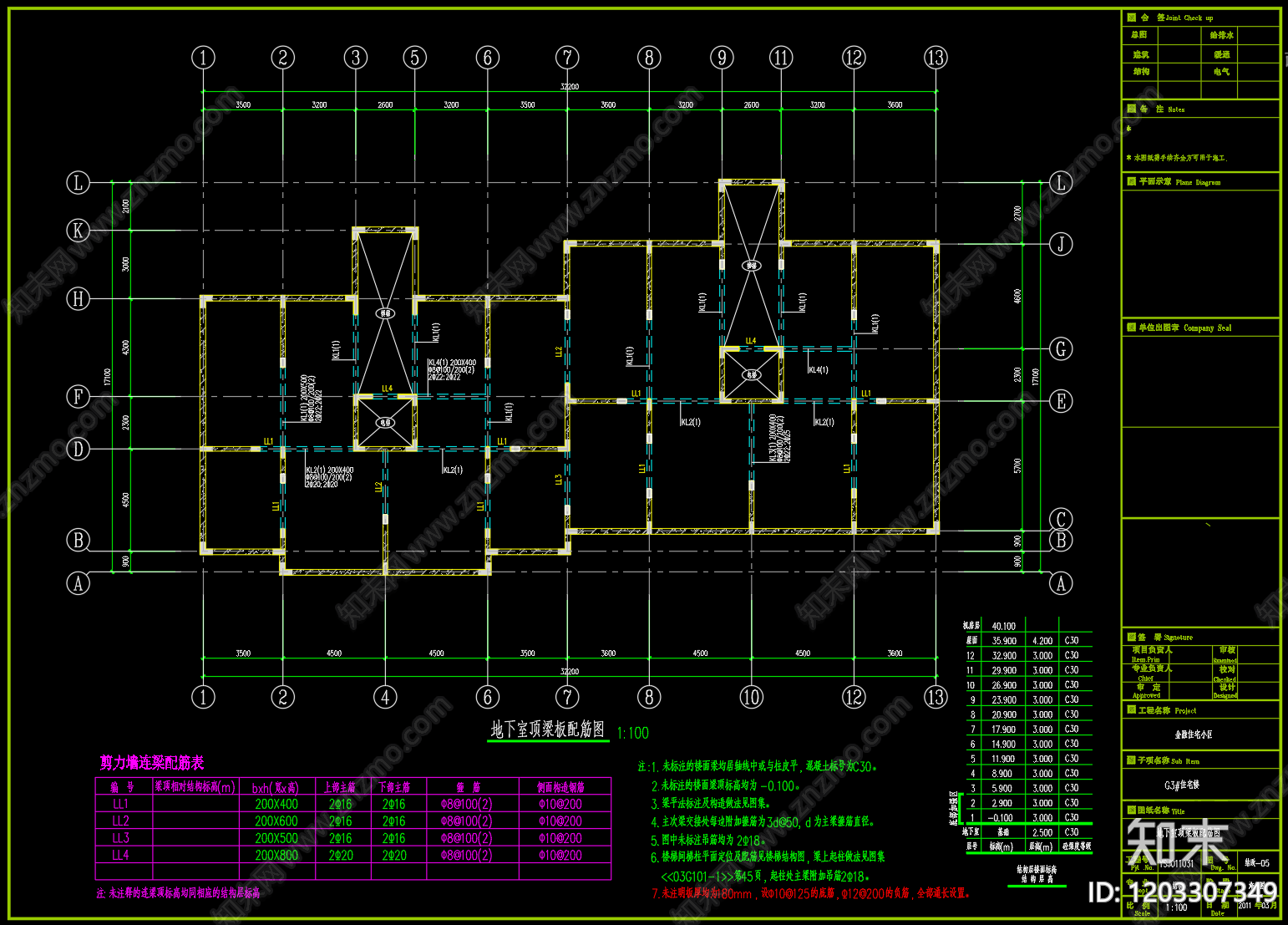
Task: Click axis bubble E on the right side
Action: coord(1061,401)
